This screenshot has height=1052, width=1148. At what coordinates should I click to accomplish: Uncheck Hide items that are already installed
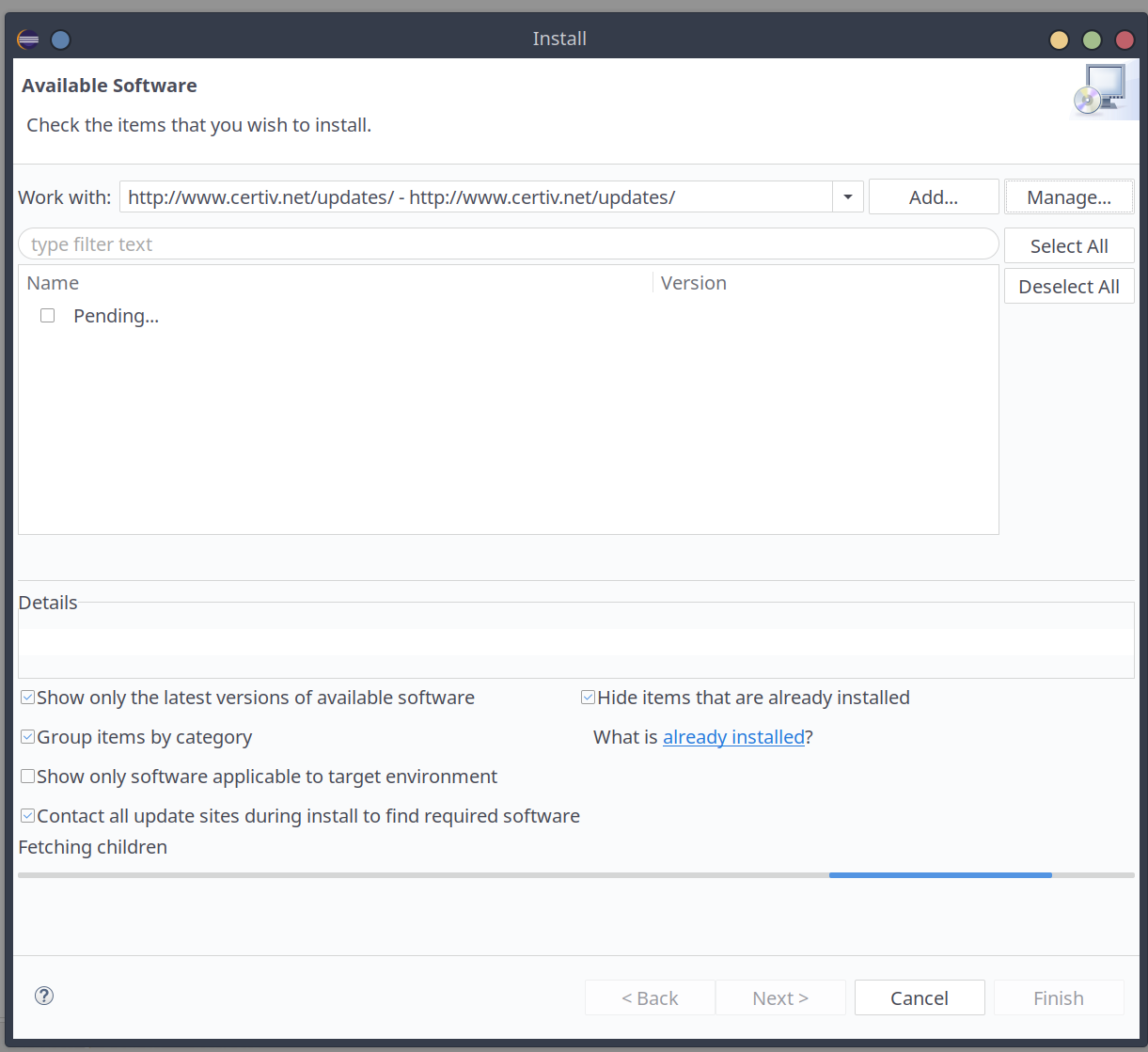point(589,698)
